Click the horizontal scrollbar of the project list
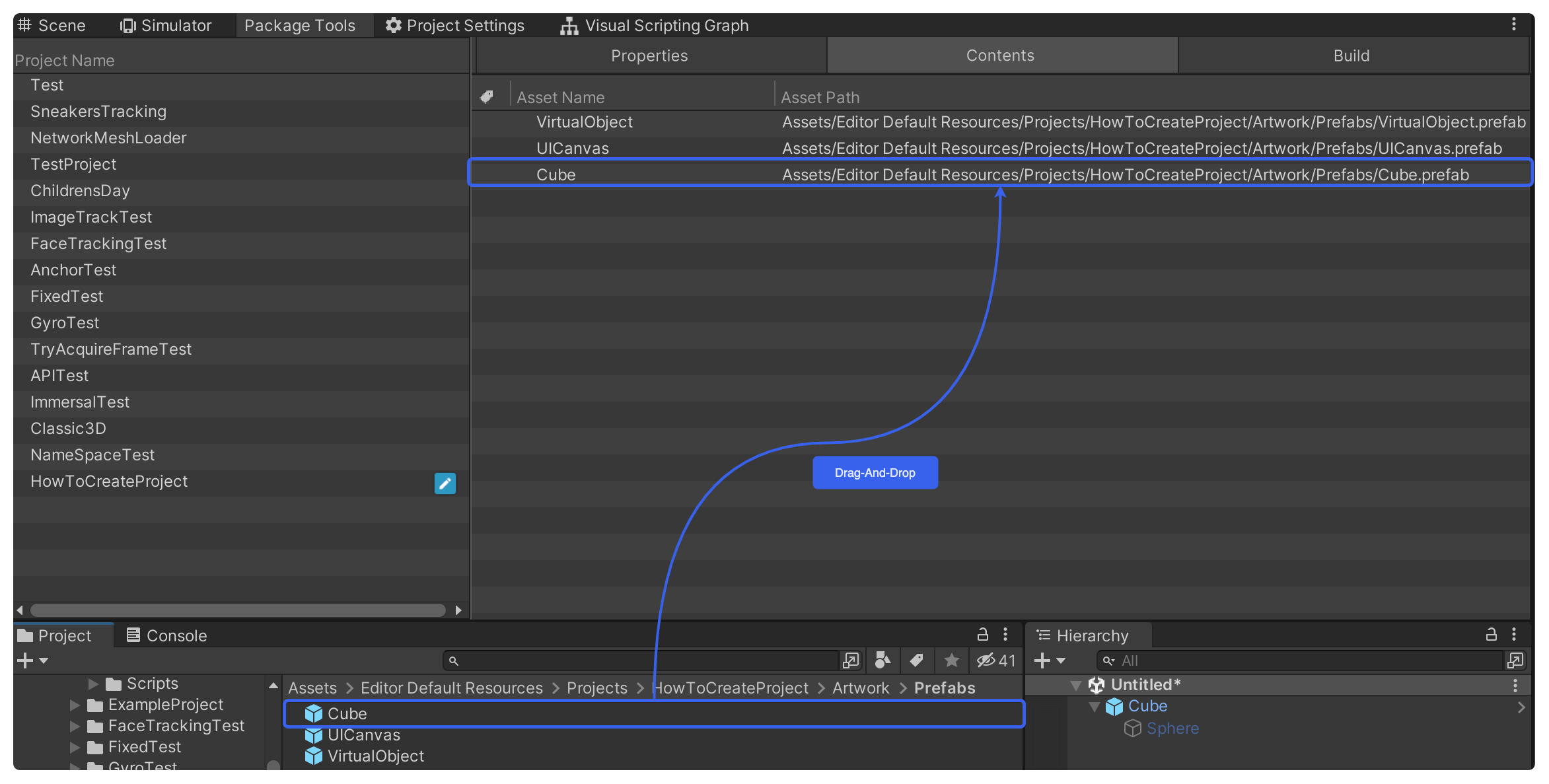Viewport: 1549px width, 784px height. pos(238,610)
